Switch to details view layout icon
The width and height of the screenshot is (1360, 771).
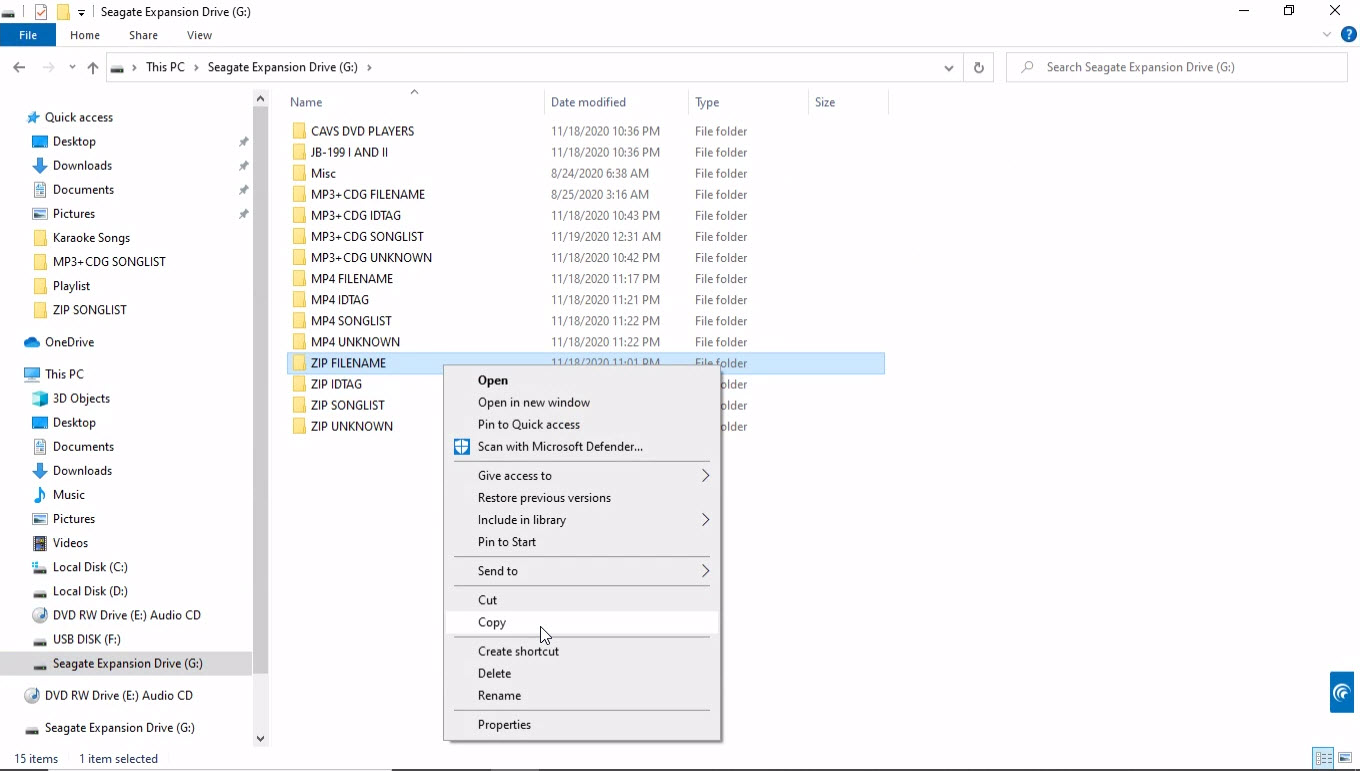[1323, 758]
